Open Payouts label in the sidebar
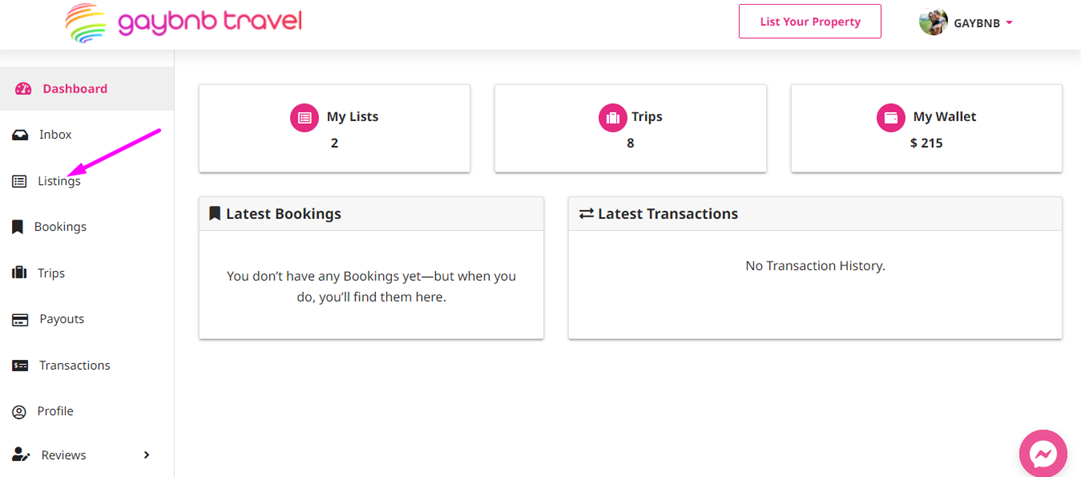The height and width of the screenshot is (477, 1081). 61,319
